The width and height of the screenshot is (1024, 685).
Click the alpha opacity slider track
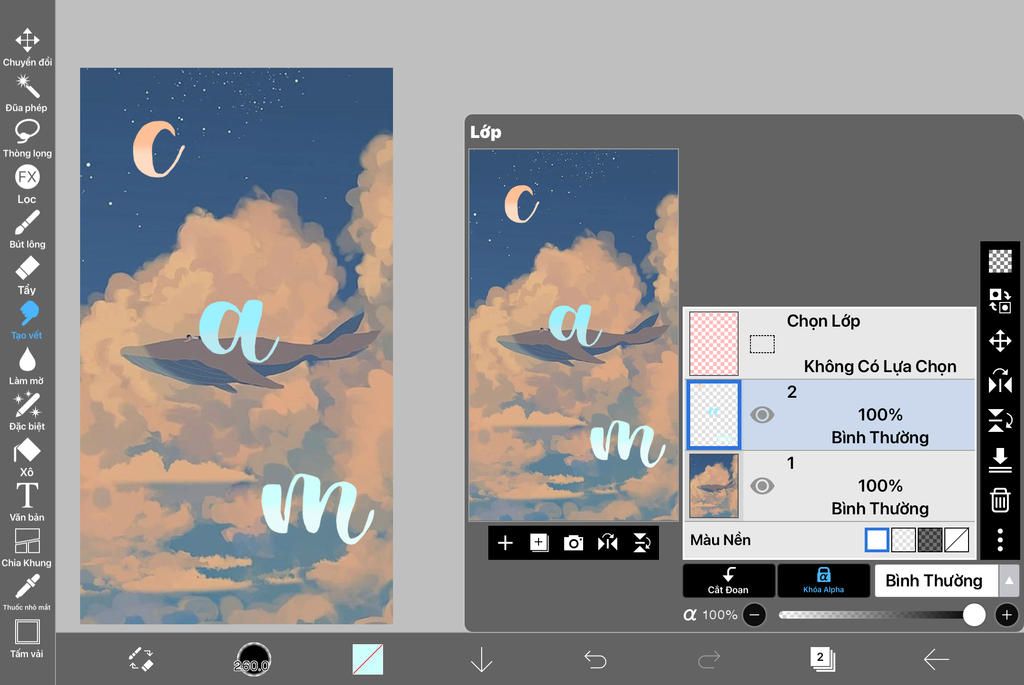tap(874, 614)
